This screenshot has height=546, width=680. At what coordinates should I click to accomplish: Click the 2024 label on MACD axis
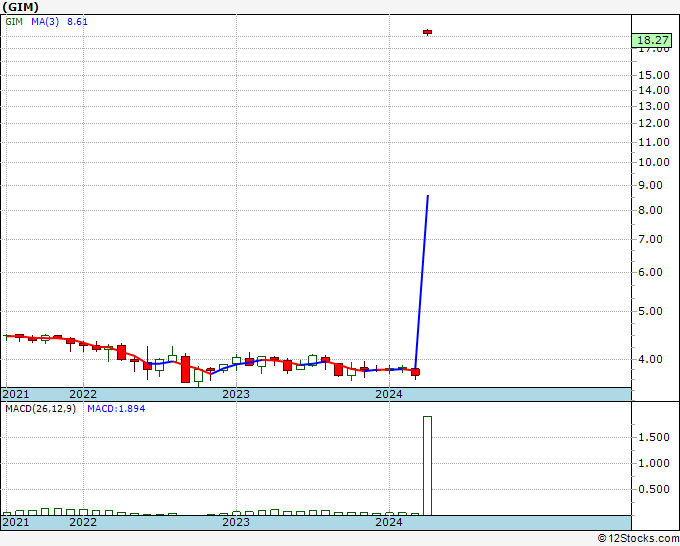click(x=389, y=522)
